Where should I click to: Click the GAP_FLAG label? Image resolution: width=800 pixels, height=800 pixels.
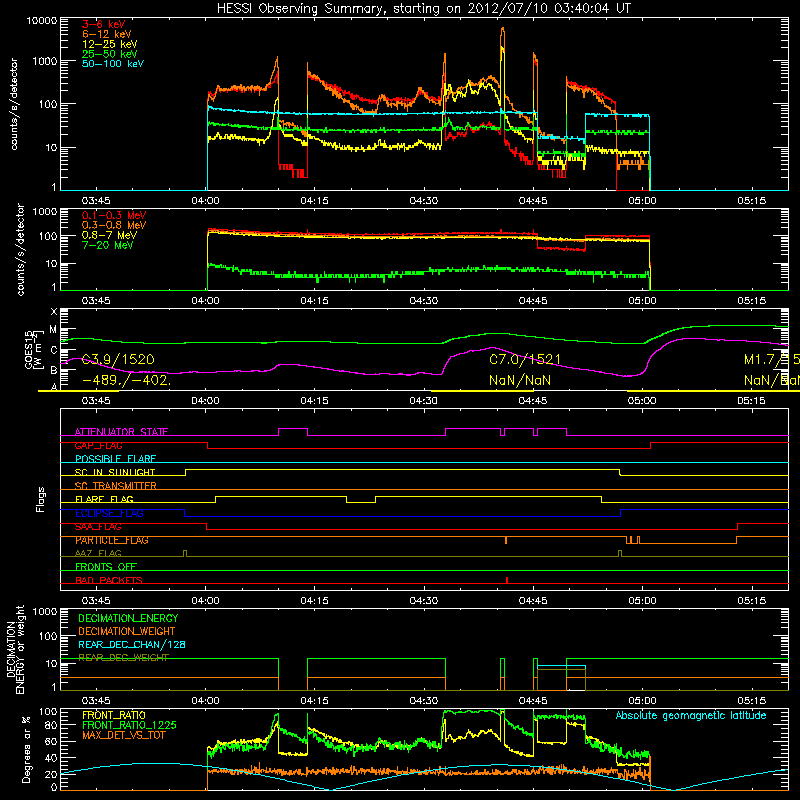pyautogui.click(x=98, y=445)
